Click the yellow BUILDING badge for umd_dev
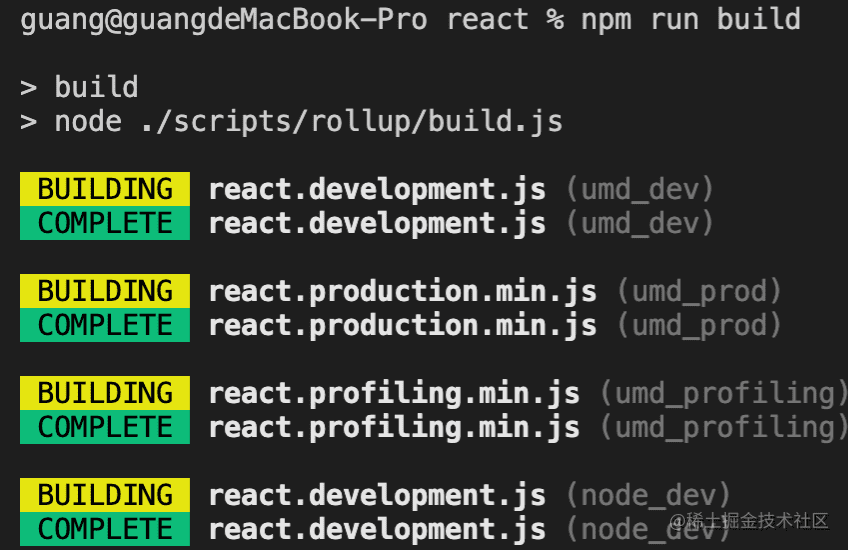848x550 pixels. [104, 189]
